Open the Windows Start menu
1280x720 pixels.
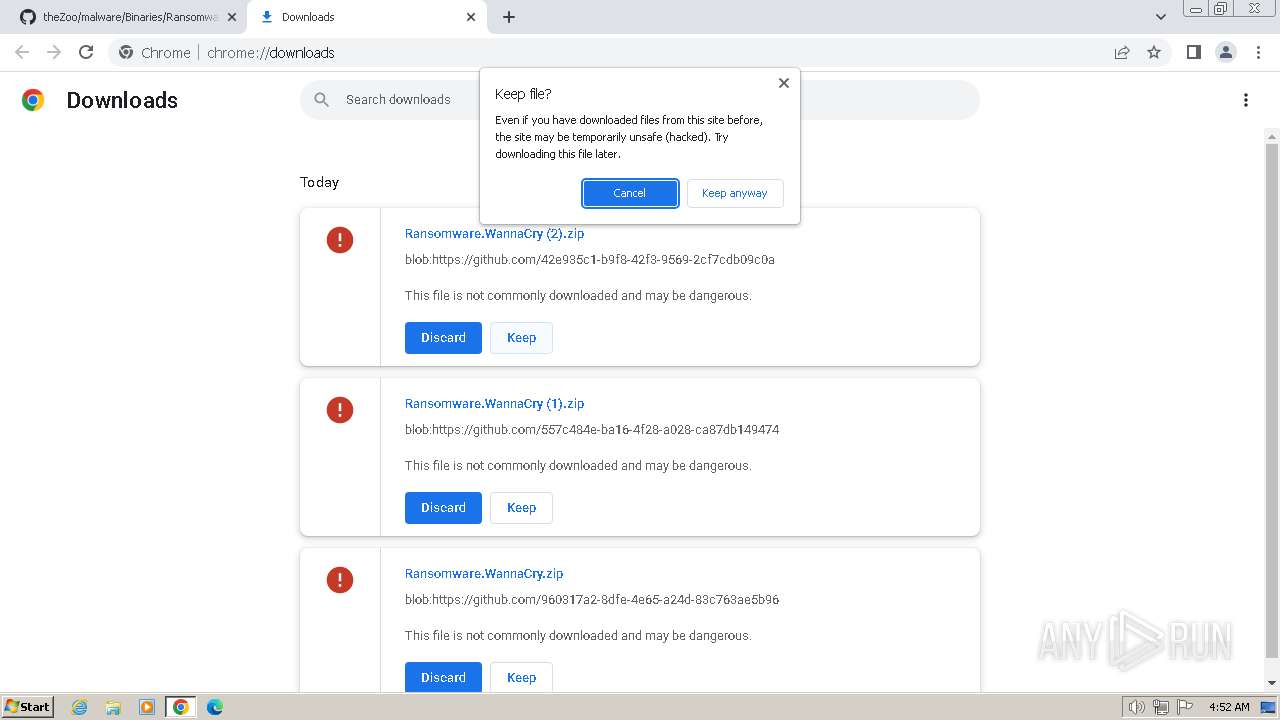27,707
